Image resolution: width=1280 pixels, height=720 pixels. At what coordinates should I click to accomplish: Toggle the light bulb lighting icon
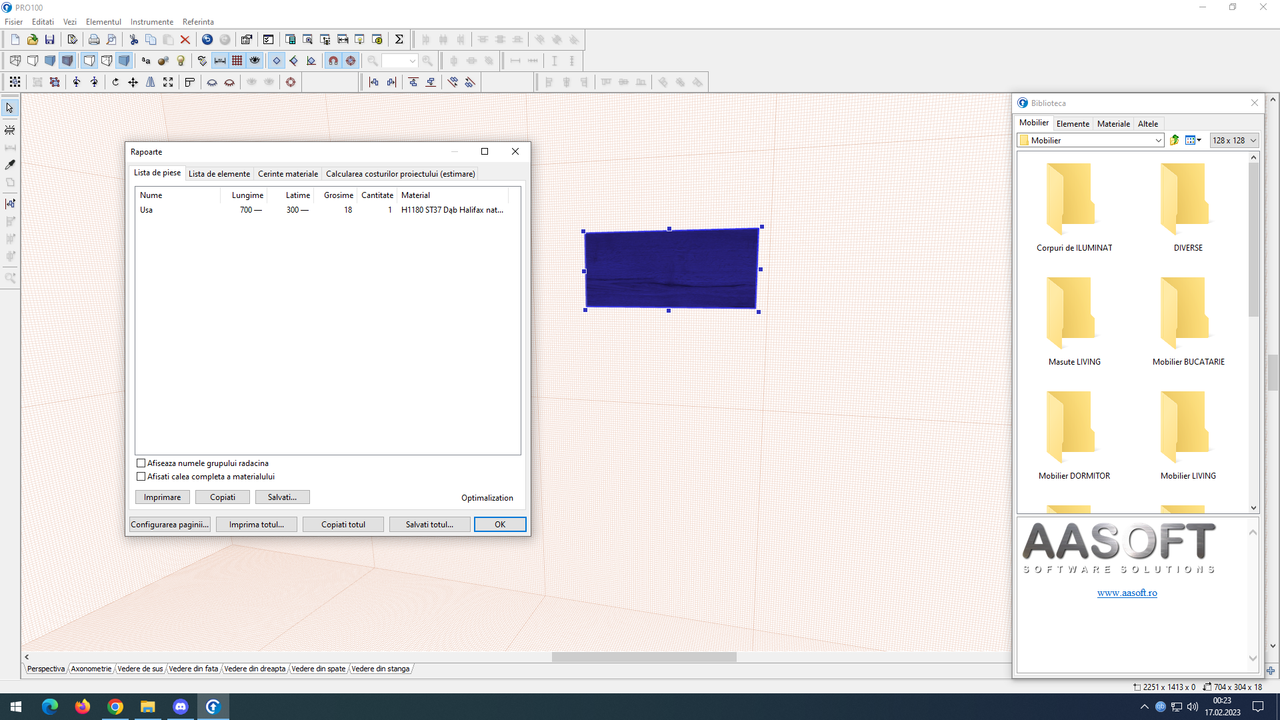click(x=181, y=61)
